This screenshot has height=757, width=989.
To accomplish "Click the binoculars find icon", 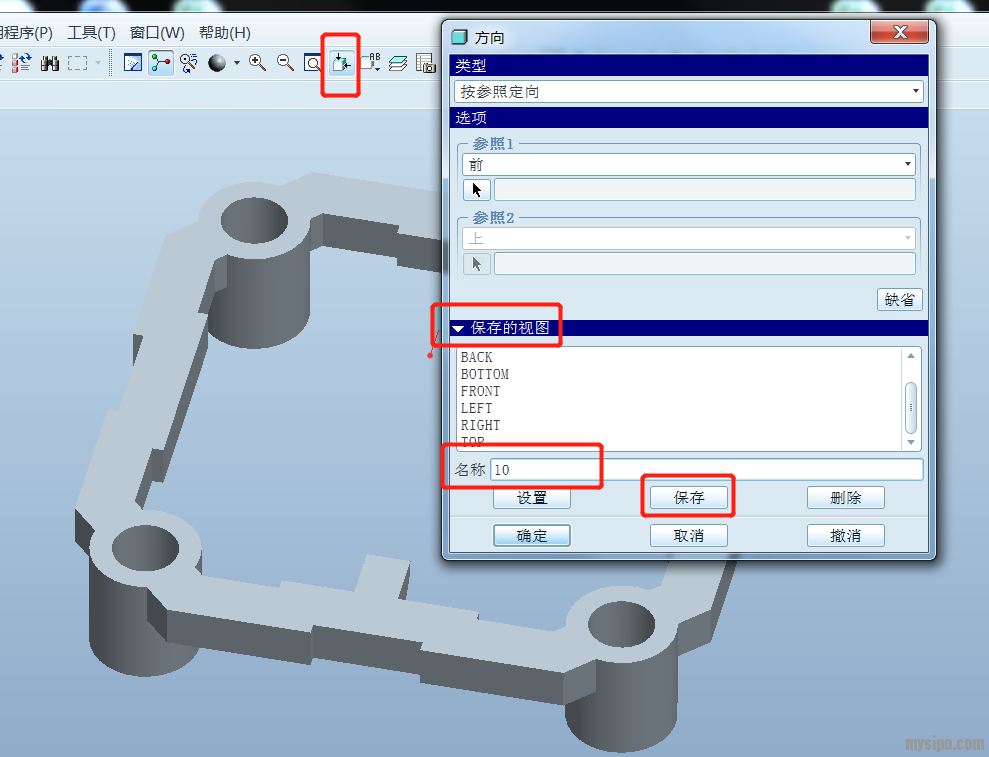I will [x=50, y=63].
